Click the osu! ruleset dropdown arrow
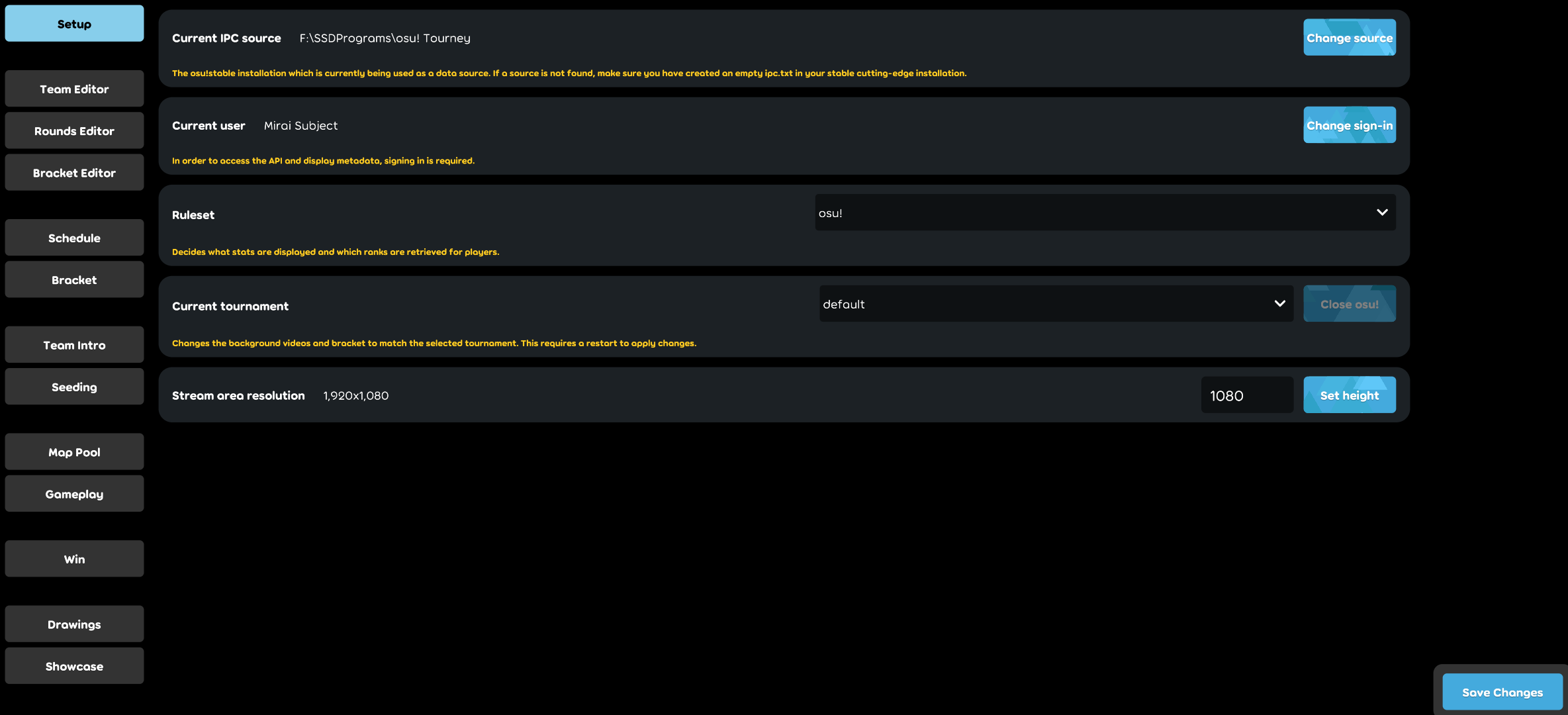This screenshot has height=715, width=1568. 1382,212
